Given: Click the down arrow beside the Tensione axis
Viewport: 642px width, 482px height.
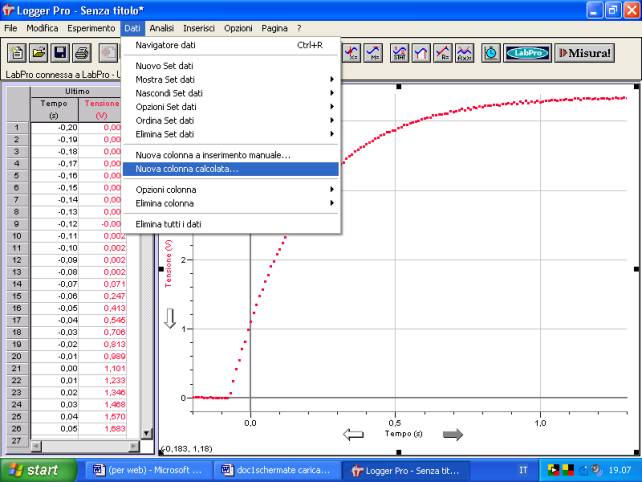Looking at the screenshot, I should [169, 319].
